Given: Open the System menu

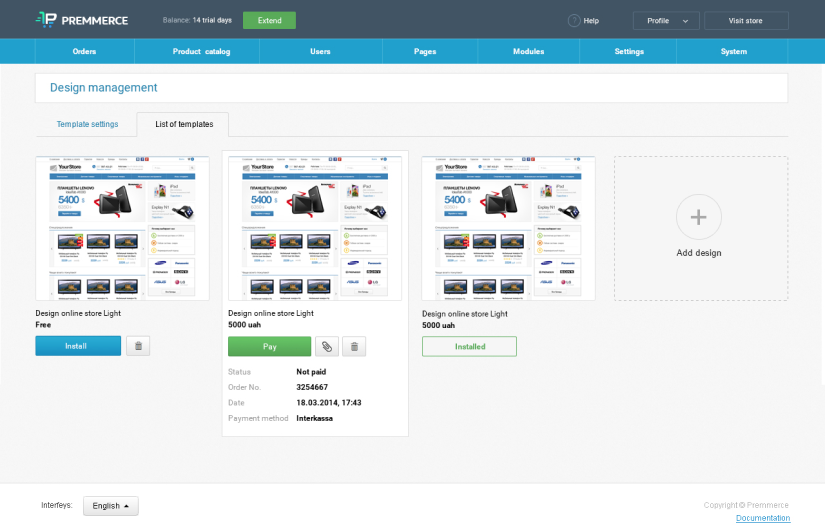Looking at the screenshot, I should point(733,51).
